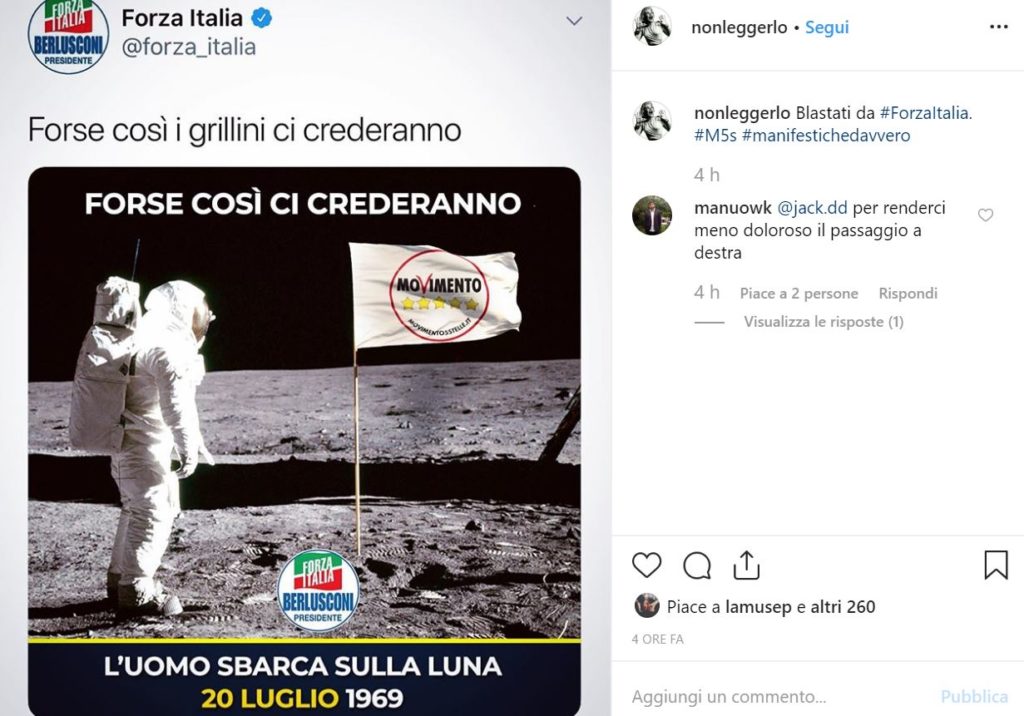Expand Visualizza le risposte (1)

point(824,321)
